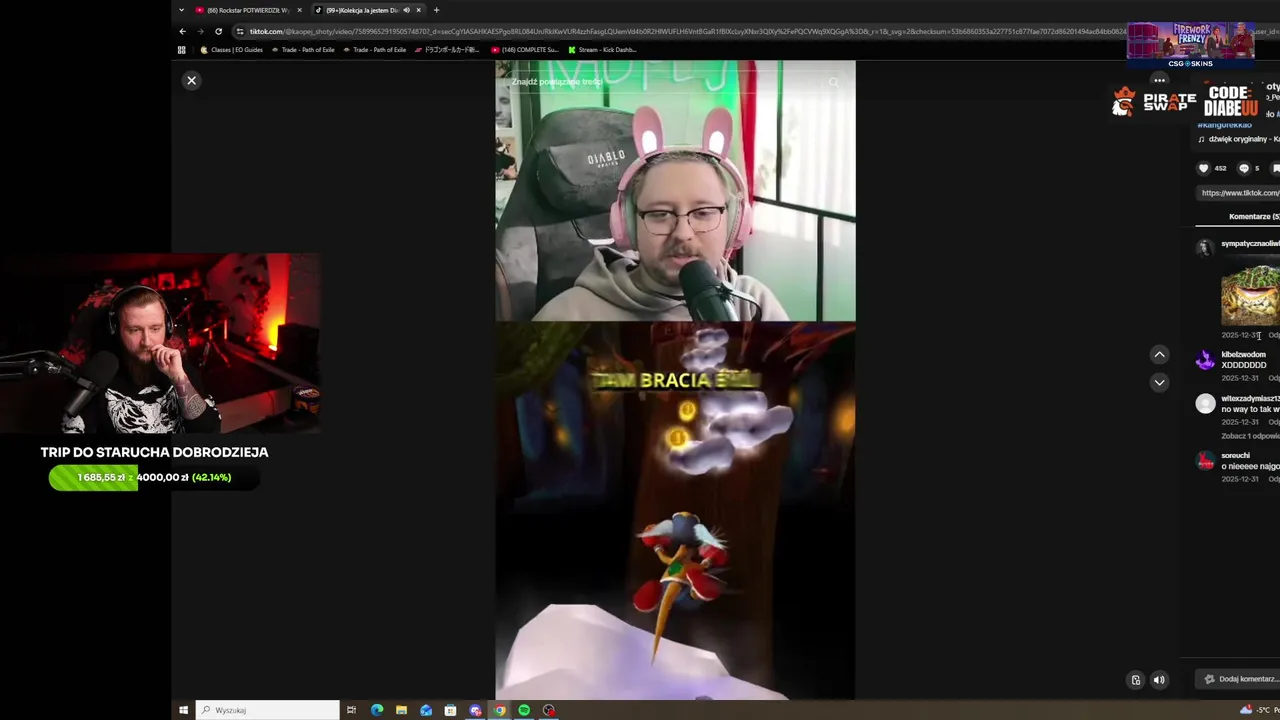1280x720 pixels.
Task: Open kibelzwodom's profile avatar
Action: [x=1205, y=360]
